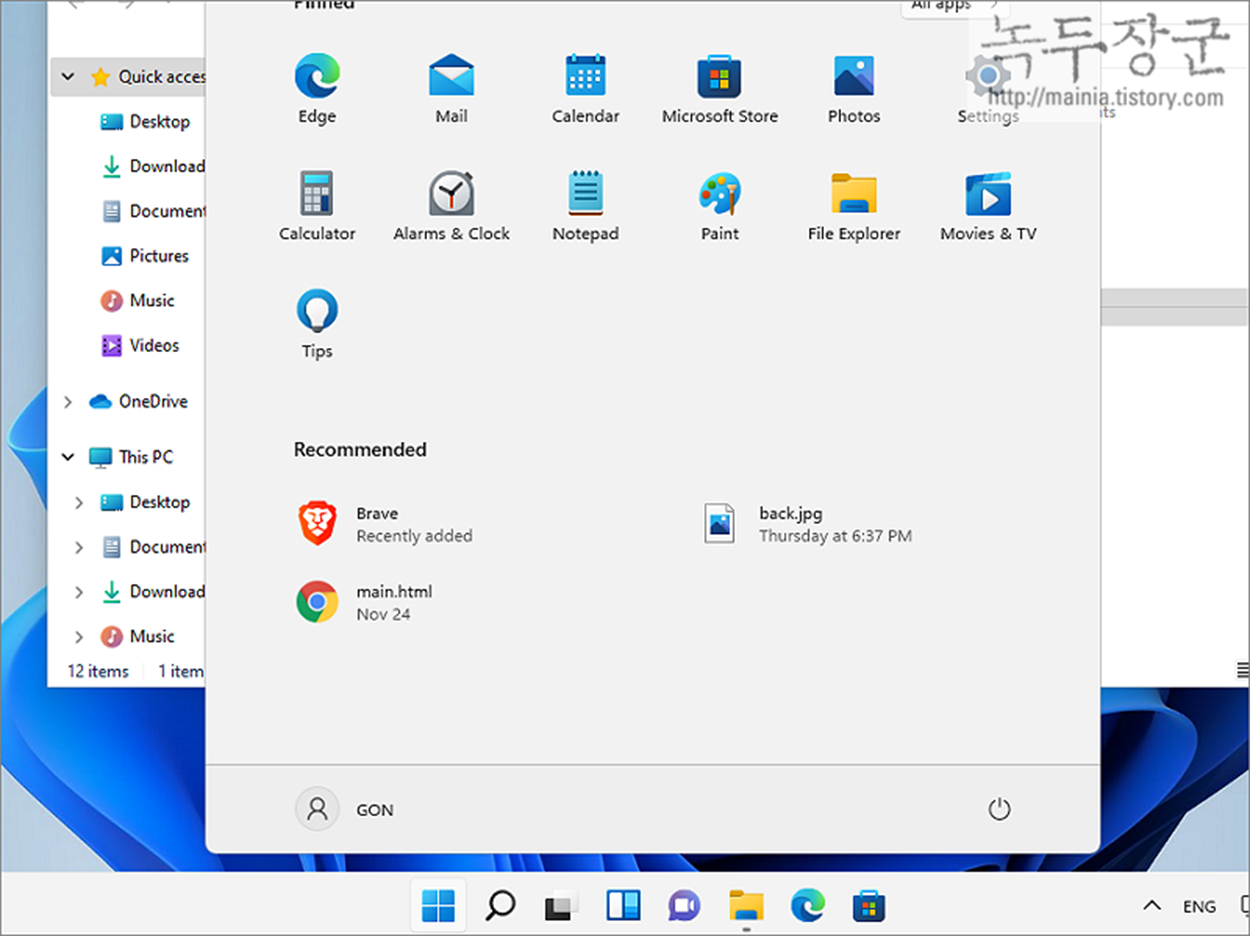This screenshot has height=936, width=1250.
Task: Expand Desktop under This PC
Action: (x=79, y=502)
